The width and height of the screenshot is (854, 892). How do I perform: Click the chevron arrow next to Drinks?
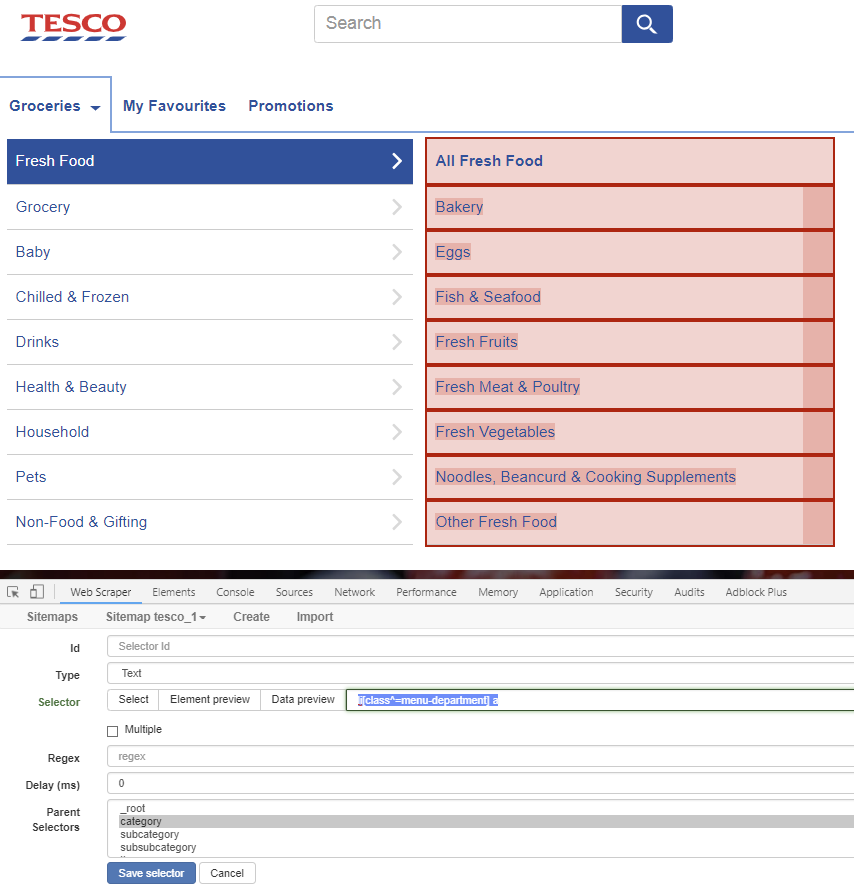pos(397,342)
